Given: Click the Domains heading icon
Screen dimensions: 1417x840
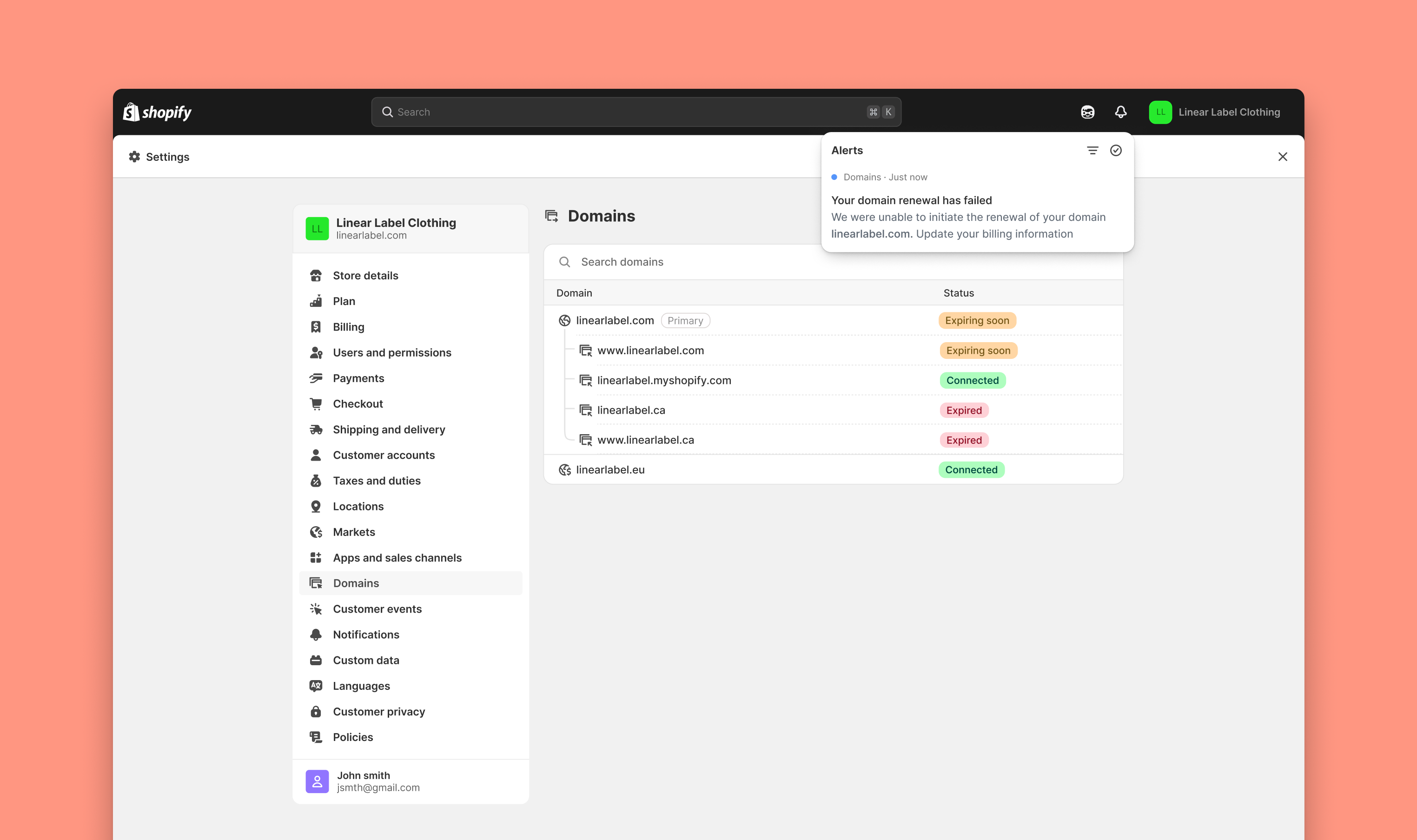Looking at the screenshot, I should 551,216.
